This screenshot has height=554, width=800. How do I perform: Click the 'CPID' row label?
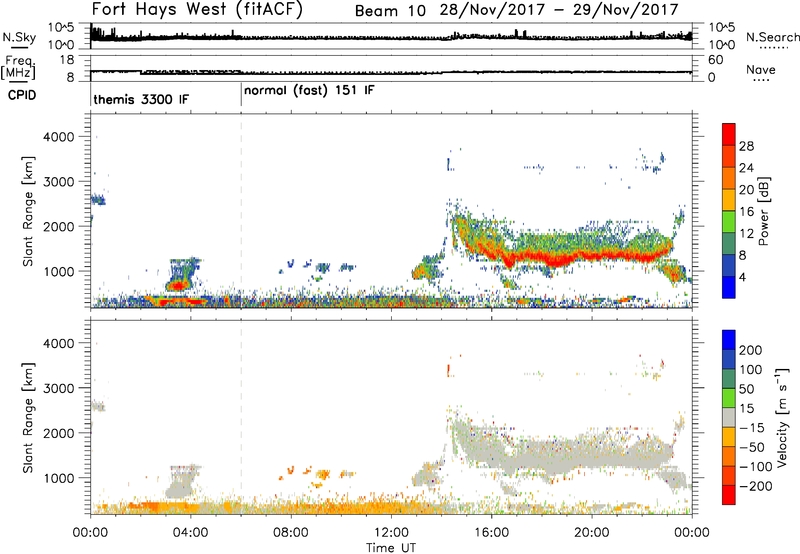pyautogui.click(x=22, y=95)
